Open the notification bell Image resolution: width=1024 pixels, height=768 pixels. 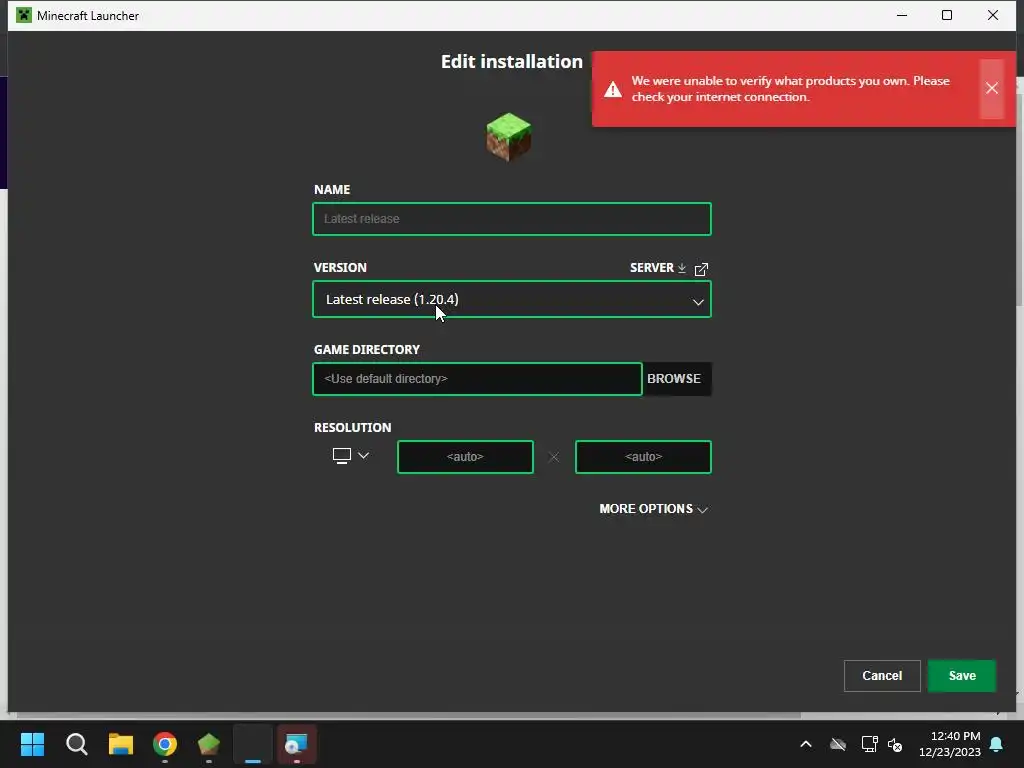997,744
